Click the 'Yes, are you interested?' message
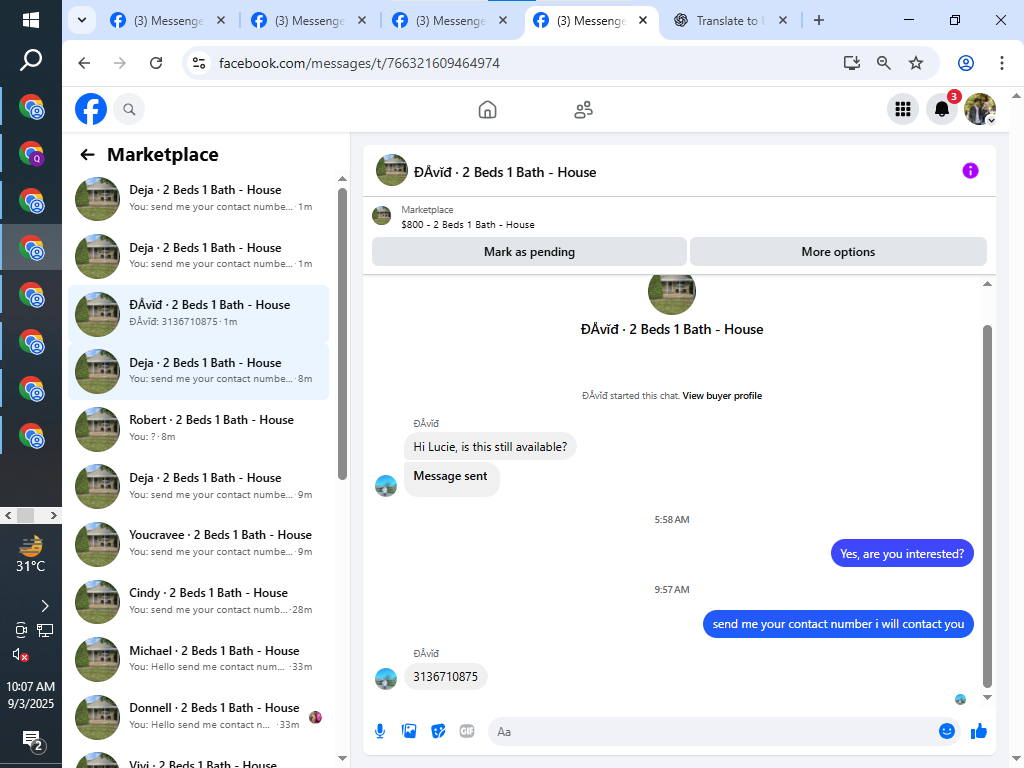The height and width of the screenshot is (768, 1024). (902, 554)
